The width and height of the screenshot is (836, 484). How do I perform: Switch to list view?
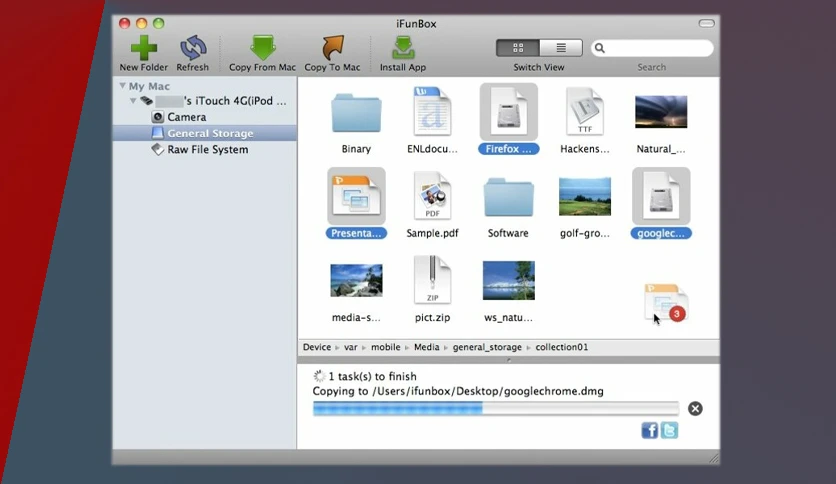(561, 48)
